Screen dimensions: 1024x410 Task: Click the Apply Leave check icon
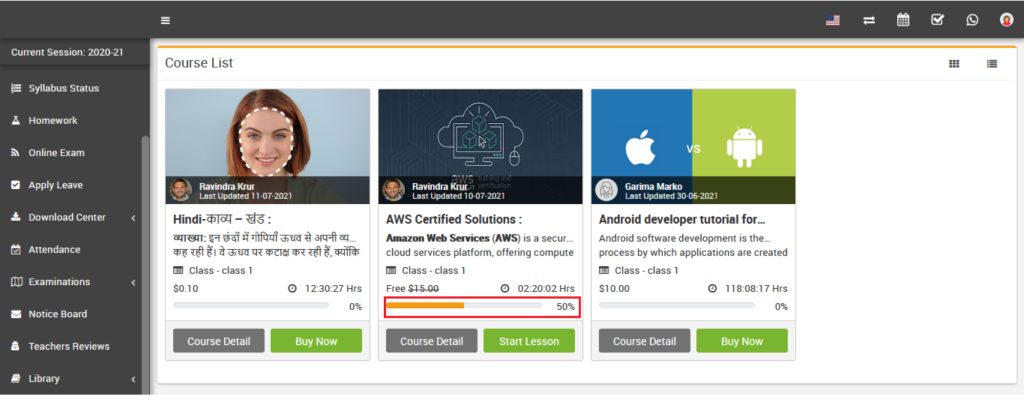coord(16,185)
